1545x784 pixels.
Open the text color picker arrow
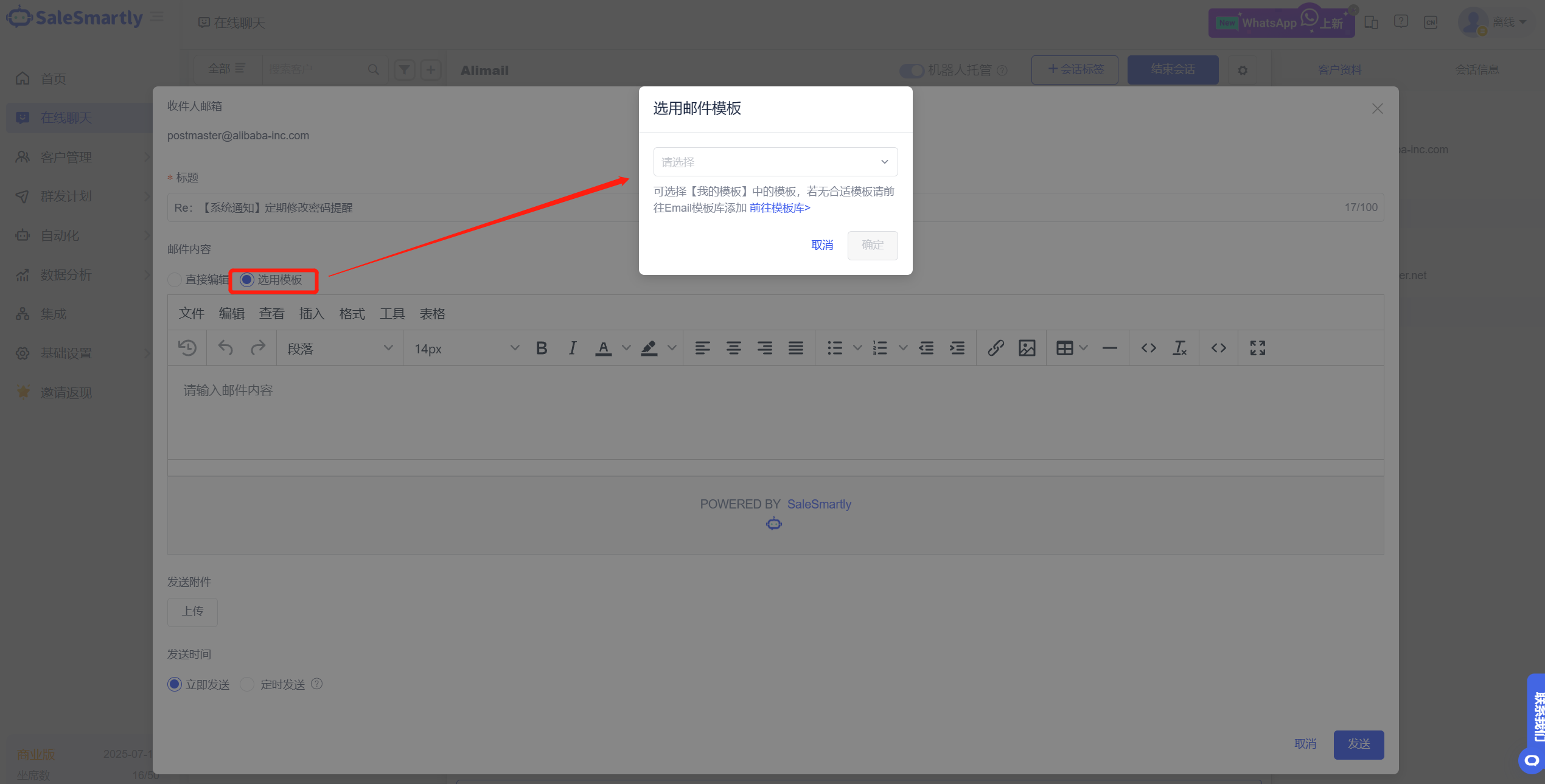(626, 349)
